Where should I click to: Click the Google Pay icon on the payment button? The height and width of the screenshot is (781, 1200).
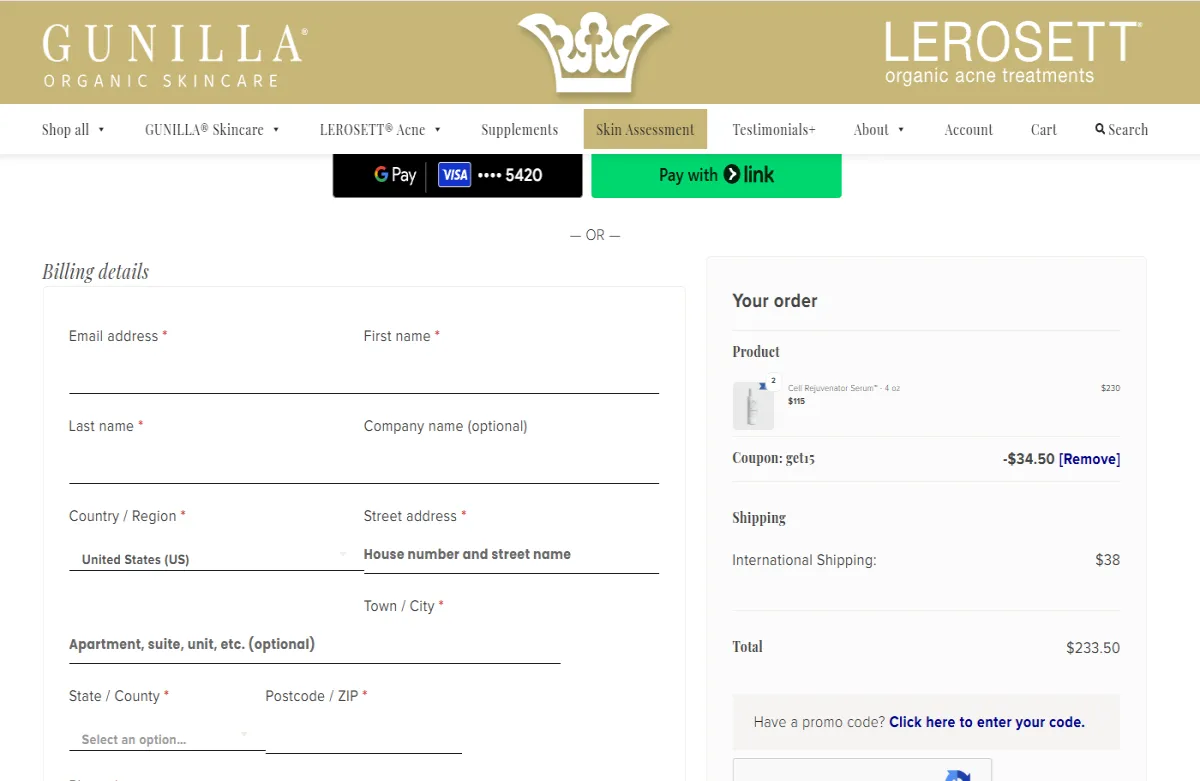tap(381, 174)
